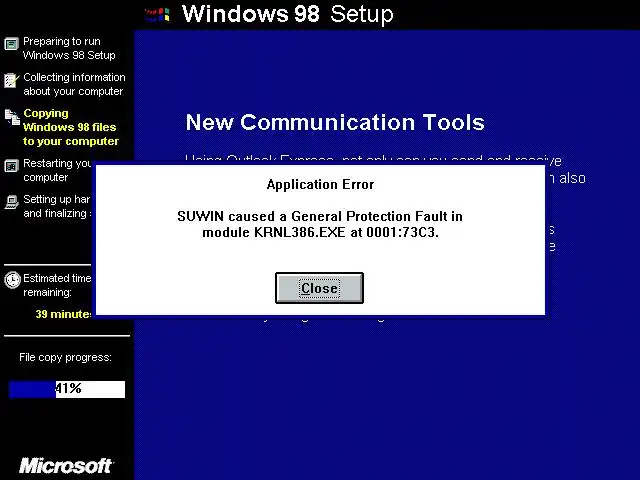The image size is (640, 480).
Task: Click the 'Collecting information about your computer' label
Action: 74,84
